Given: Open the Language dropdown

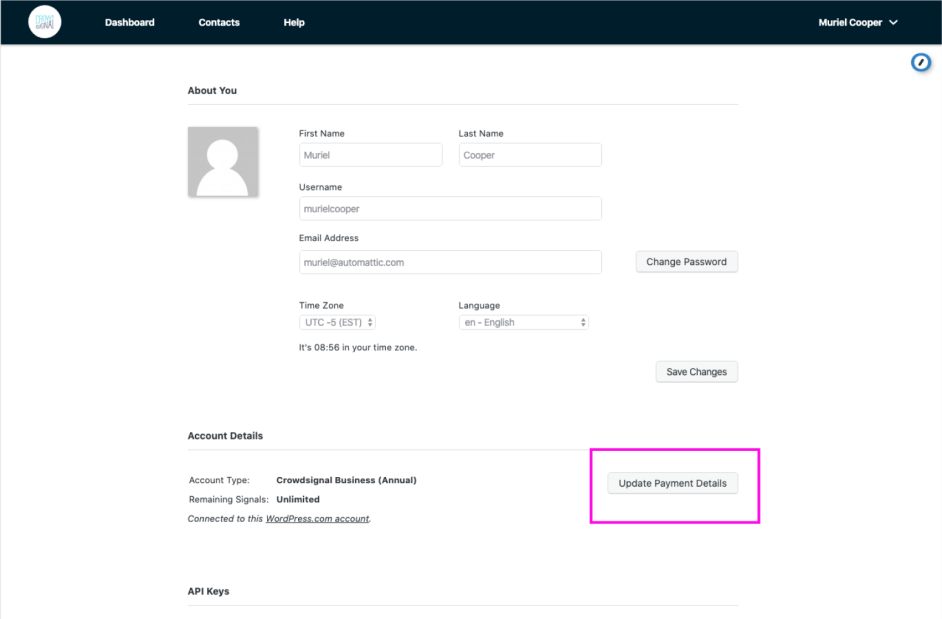Looking at the screenshot, I should coord(523,322).
